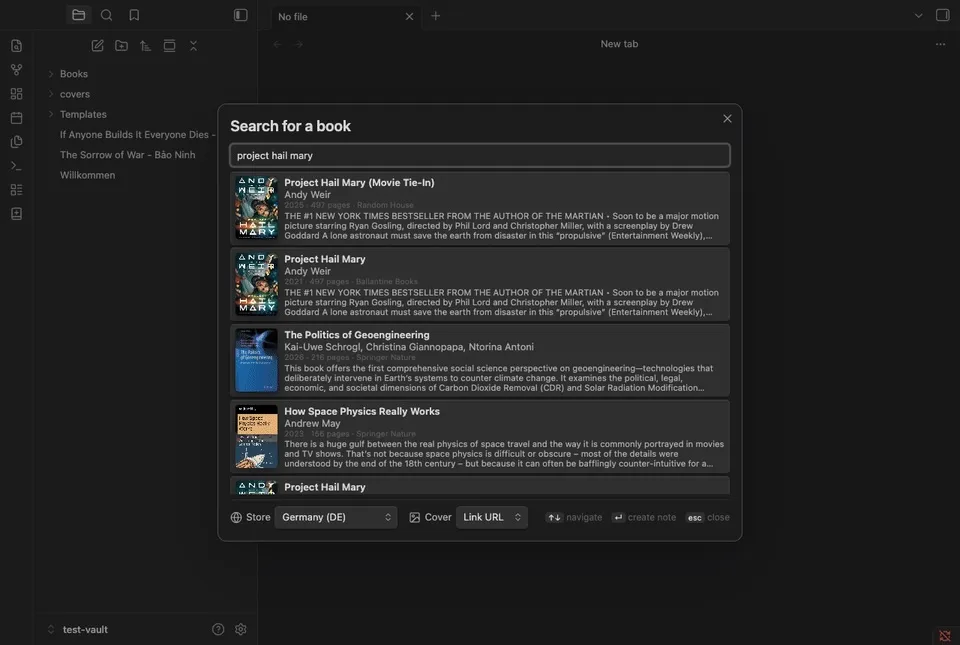Open the search magnifier in sidebar header
960x645 pixels.
106,15
